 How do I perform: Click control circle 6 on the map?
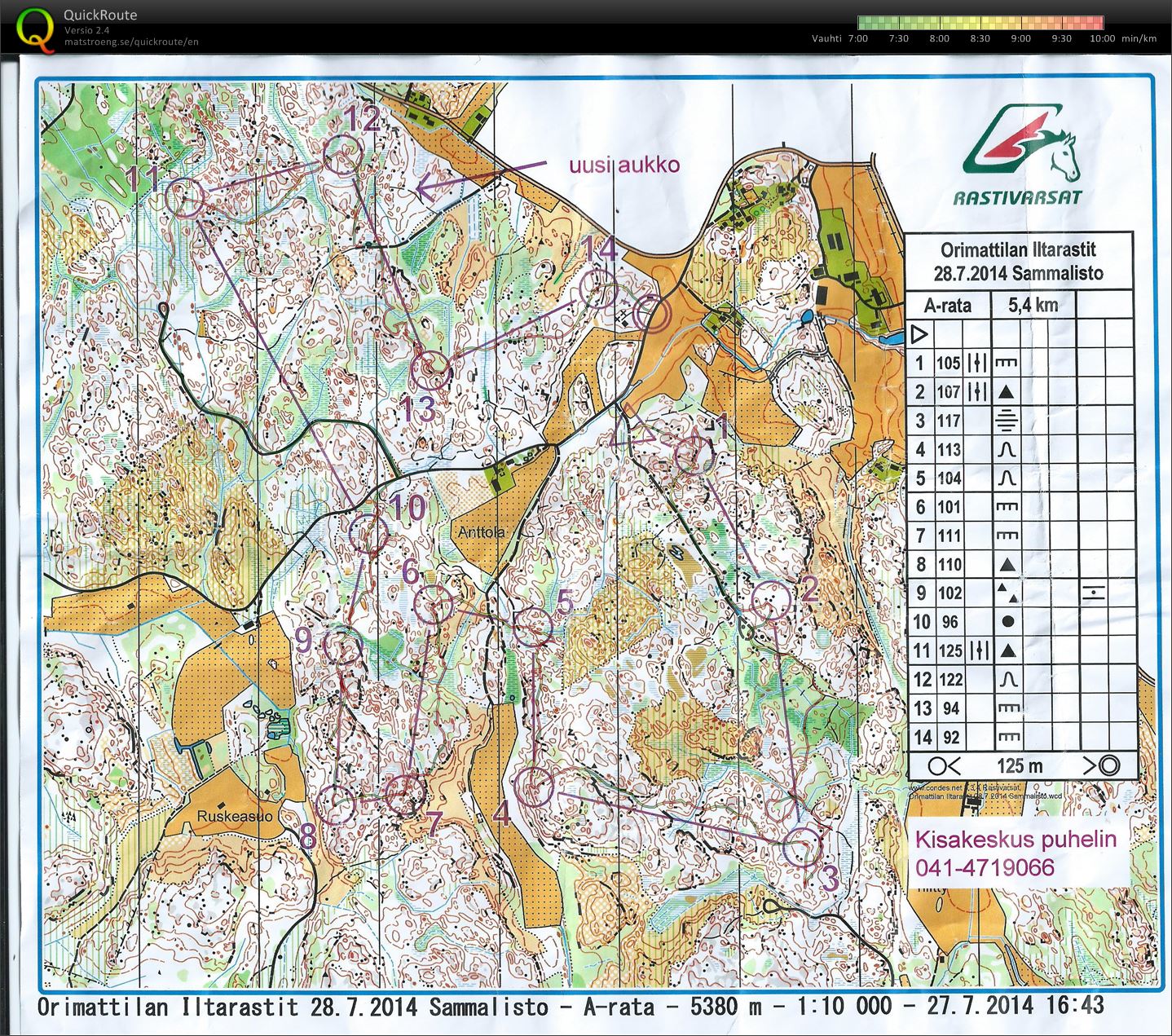point(434,605)
